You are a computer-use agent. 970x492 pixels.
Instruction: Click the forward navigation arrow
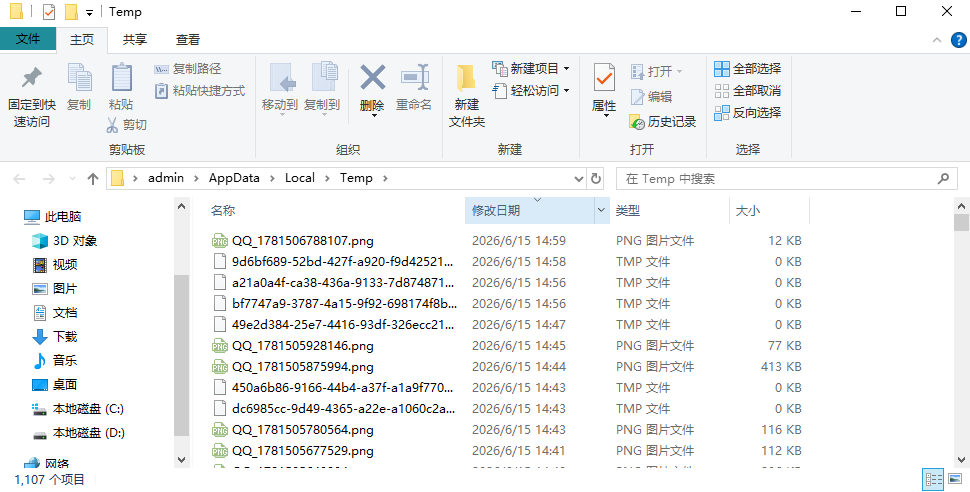tap(48, 179)
